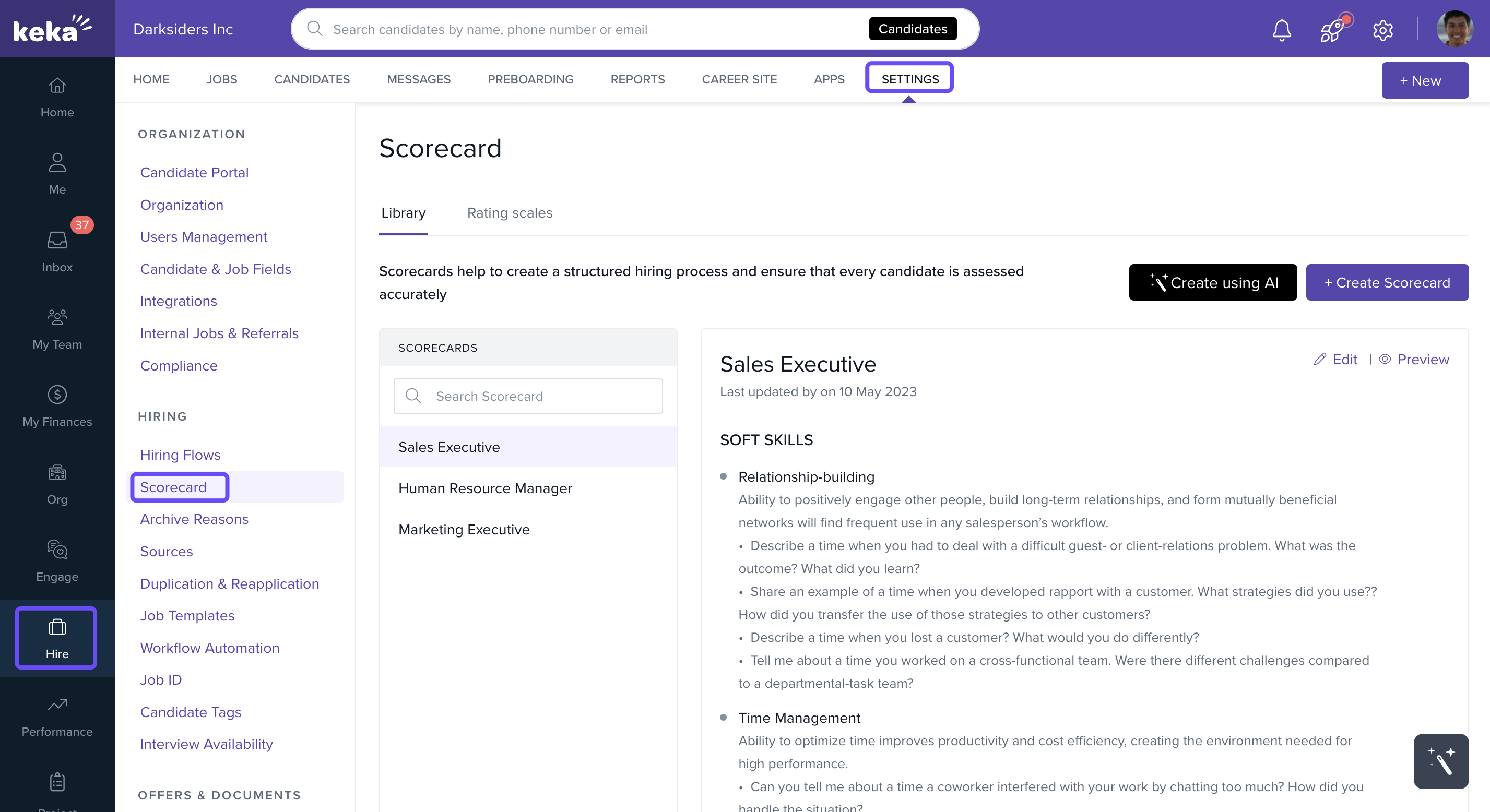This screenshot has height=812, width=1490.
Task: Go to My Finances section
Action: tap(57, 406)
